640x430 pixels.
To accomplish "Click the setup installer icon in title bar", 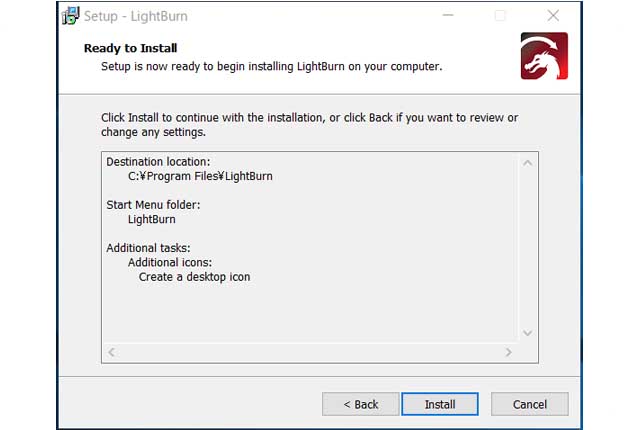I will (70, 16).
